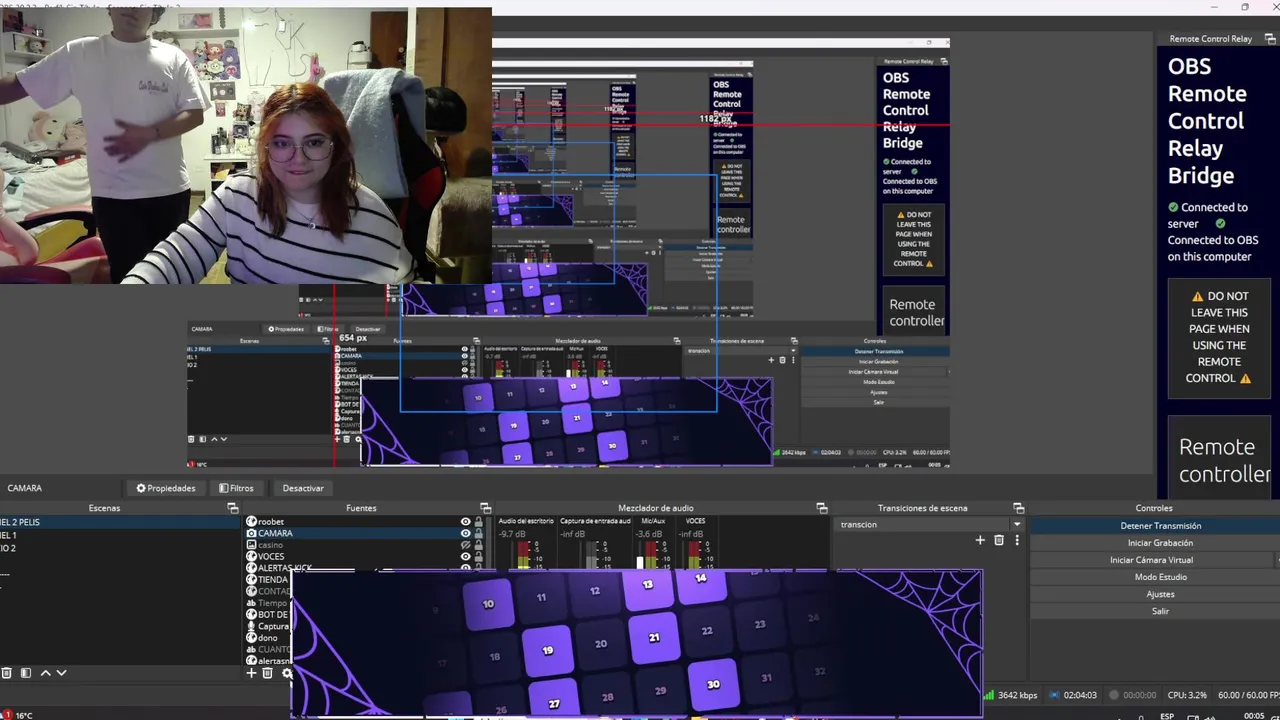1280x720 pixels.
Task: Delete the current scene transition
Action: click(x=998, y=540)
